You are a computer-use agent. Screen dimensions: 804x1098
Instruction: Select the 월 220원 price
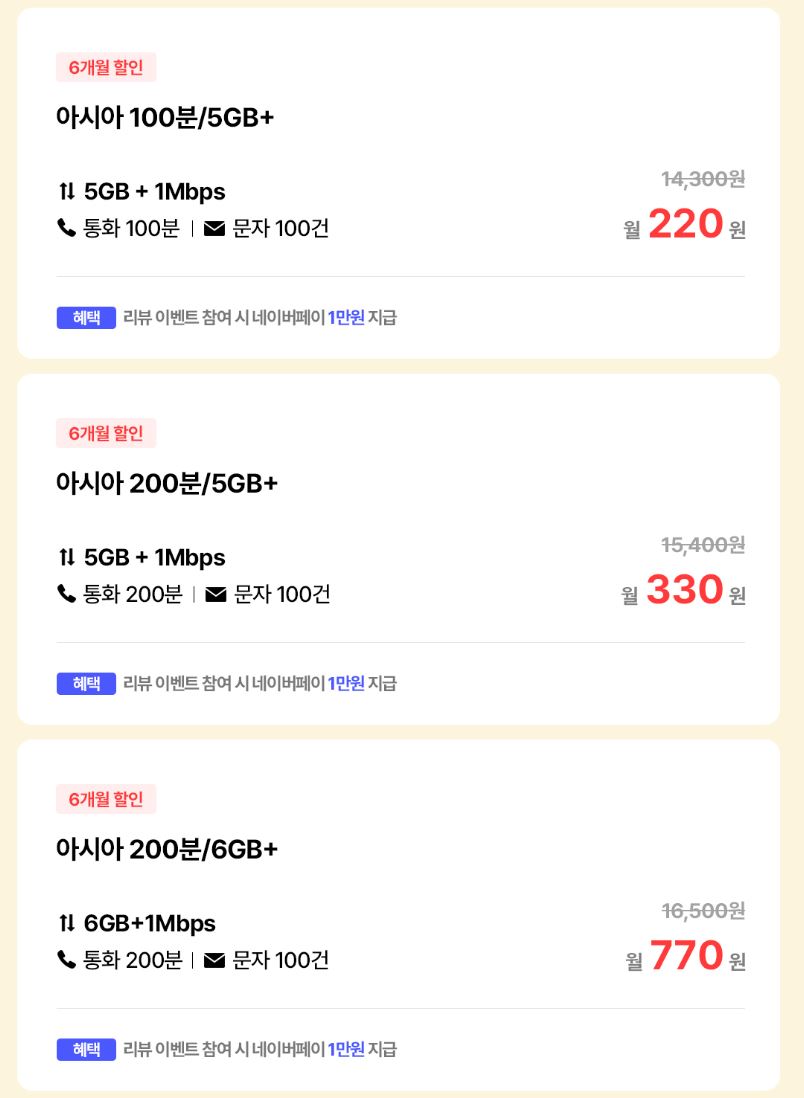685,225
